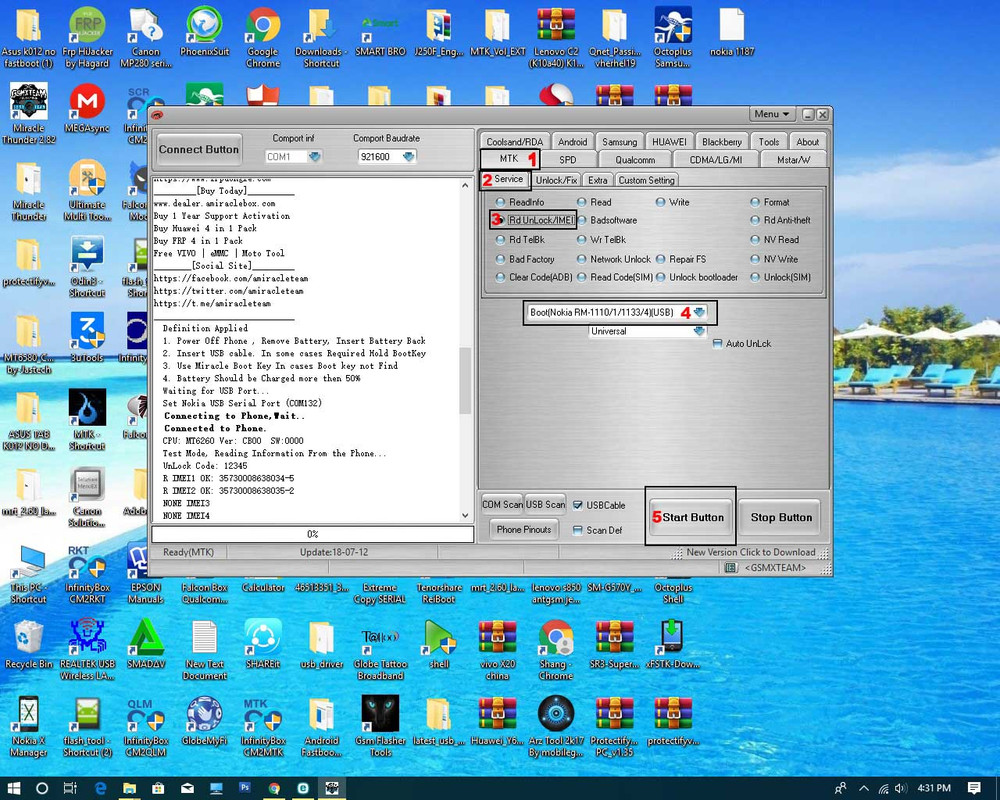
Task: Open the 3uTools desktop icon
Action: tap(87, 338)
